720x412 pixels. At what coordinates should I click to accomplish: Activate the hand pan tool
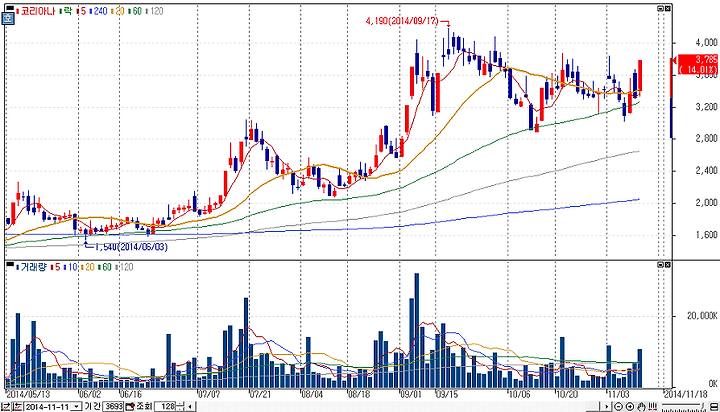click(641, 406)
